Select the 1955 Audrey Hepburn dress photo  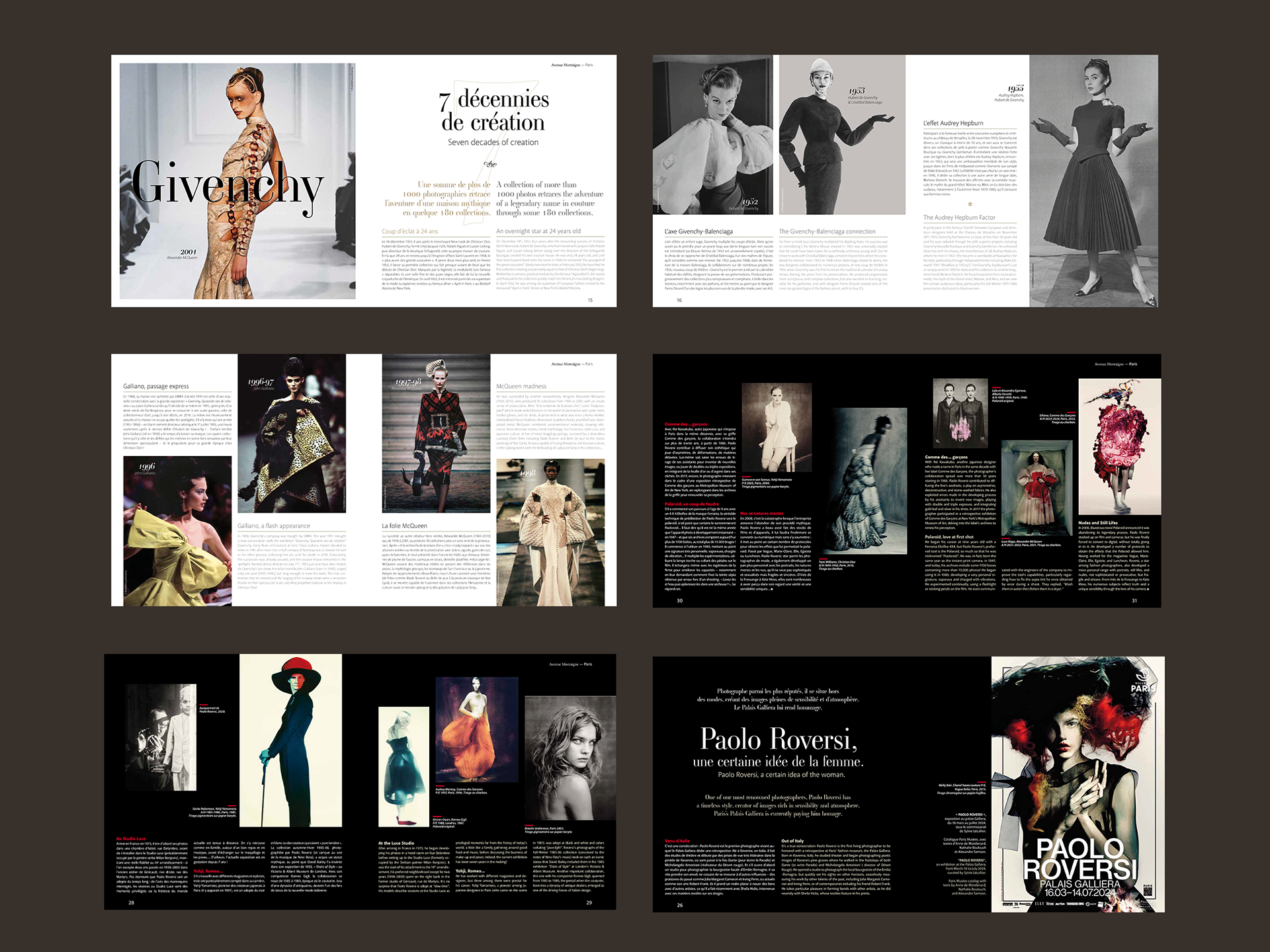[x=1093, y=180]
